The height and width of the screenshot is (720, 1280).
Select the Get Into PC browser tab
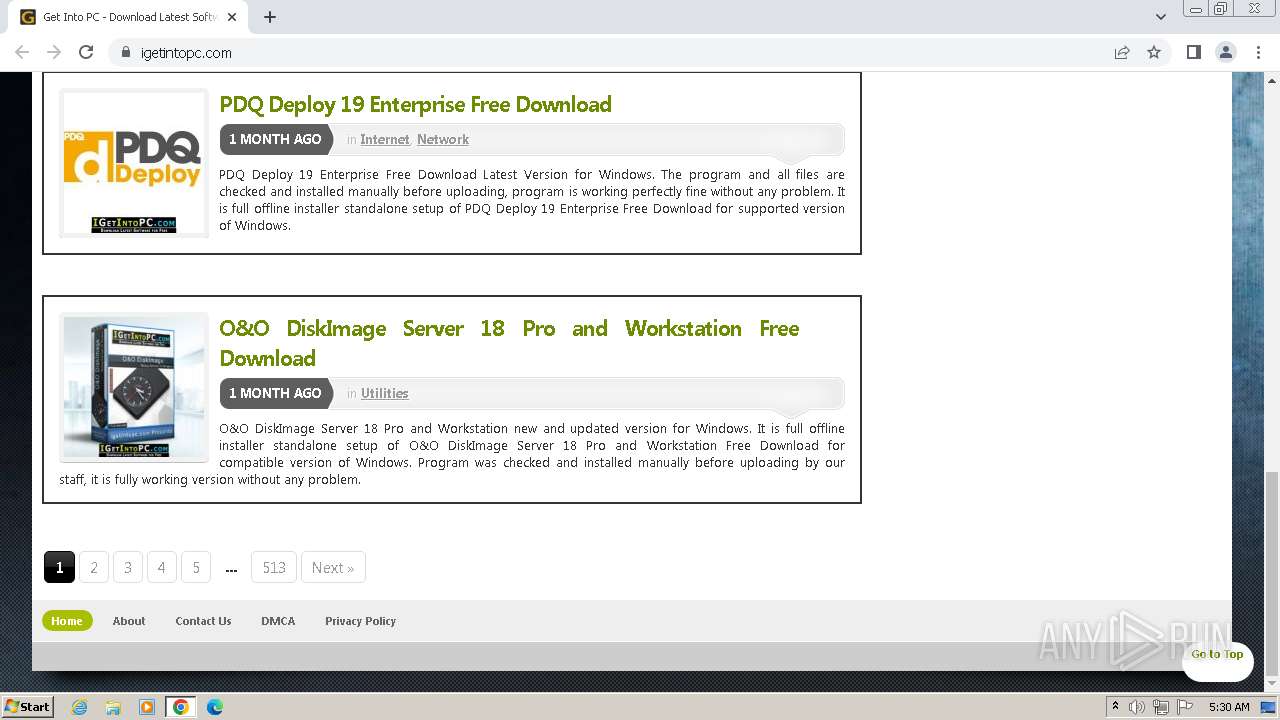(129, 17)
